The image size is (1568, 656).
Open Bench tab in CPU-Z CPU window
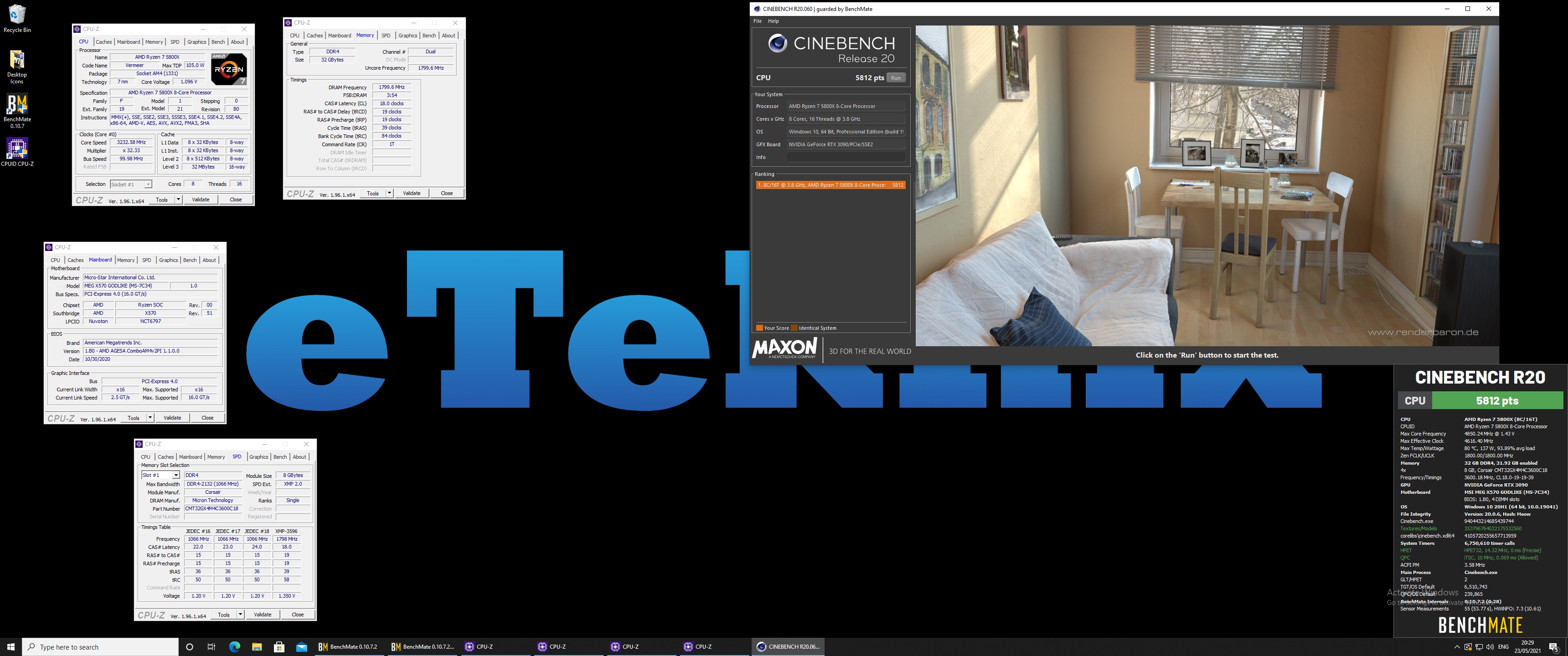point(218,42)
